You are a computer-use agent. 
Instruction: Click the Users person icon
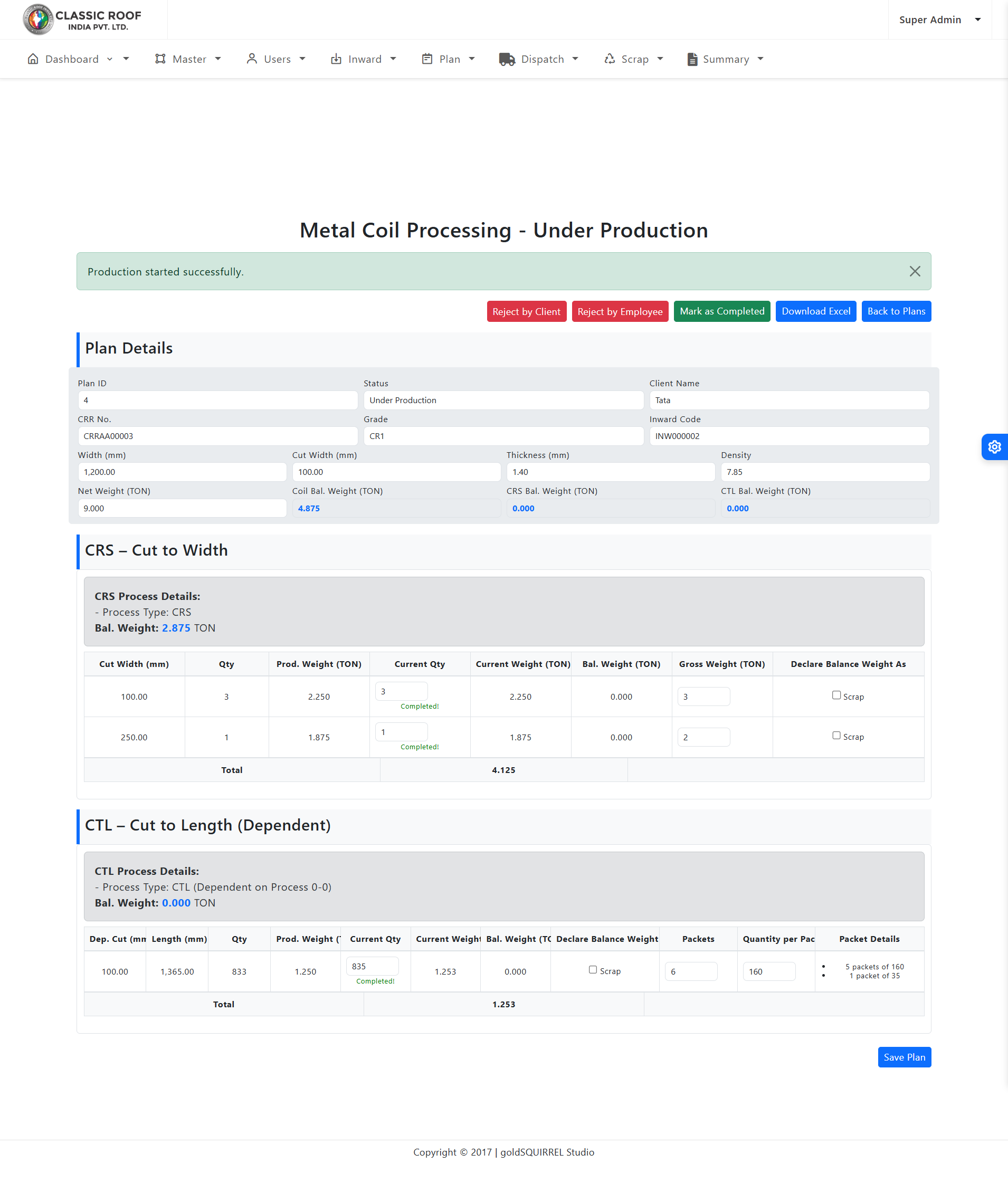click(251, 59)
